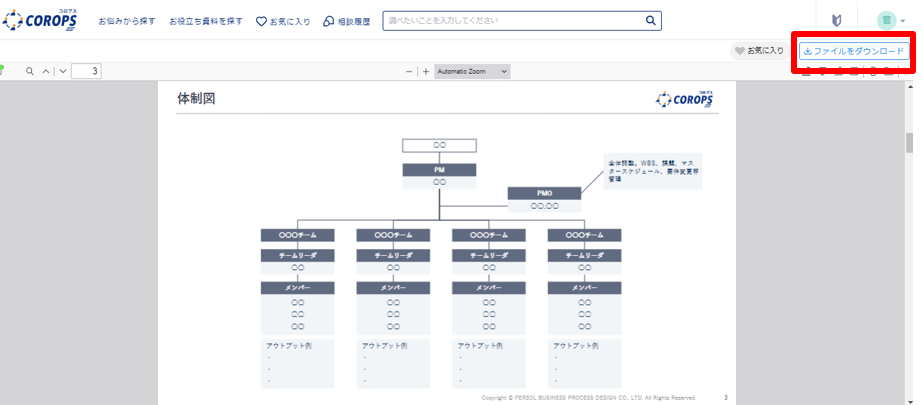Click the vertical scrollbar thumb on right
The width and height of the screenshot is (922, 405).
[909, 142]
